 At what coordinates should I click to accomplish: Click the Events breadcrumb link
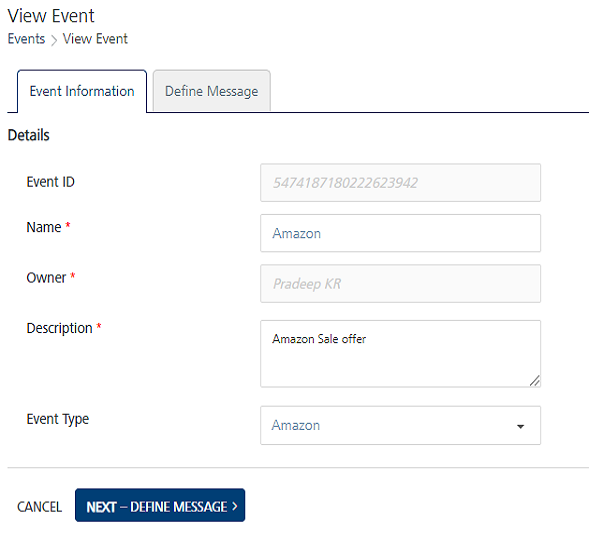(26, 39)
